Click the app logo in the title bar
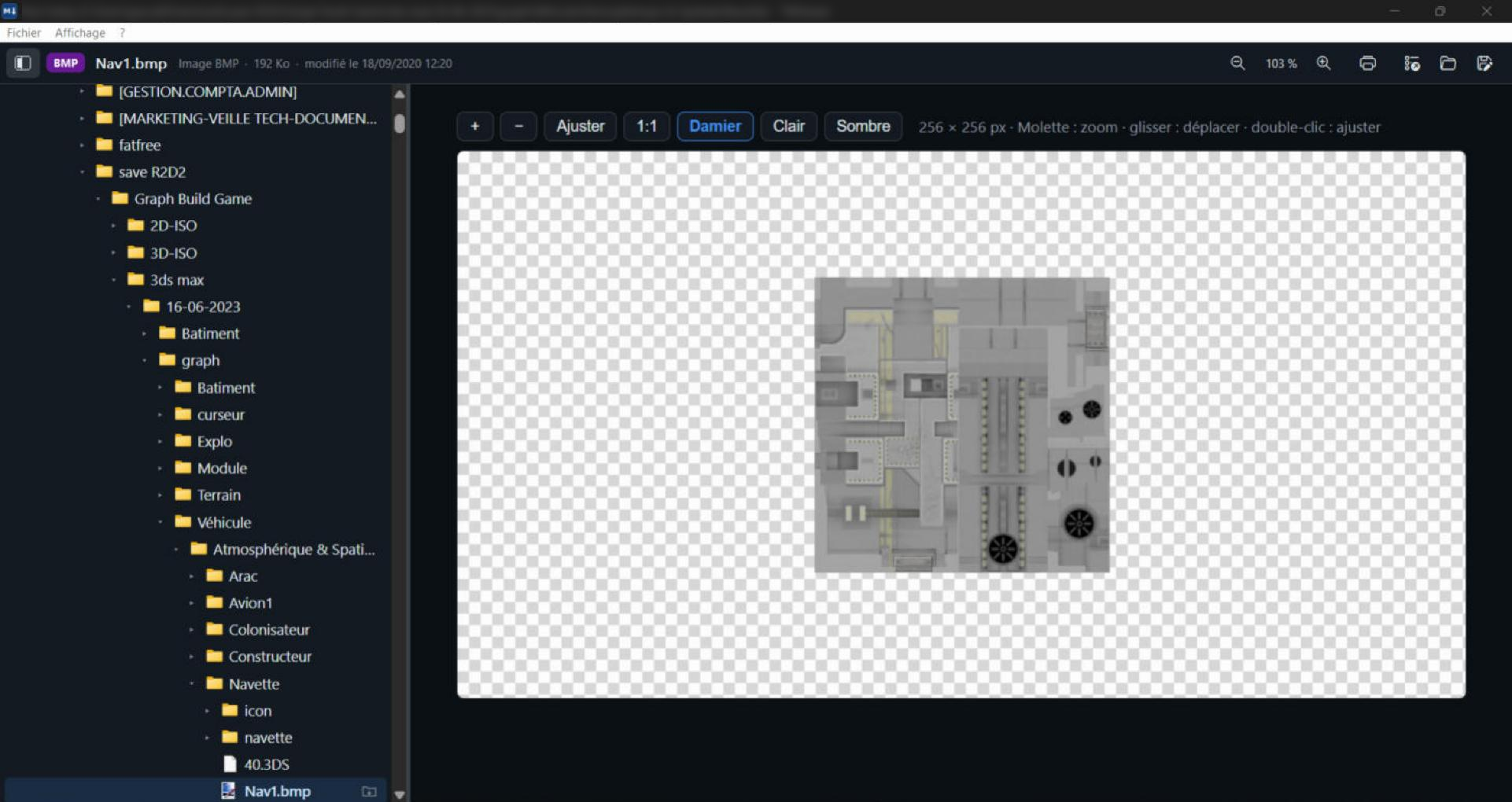The height and width of the screenshot is (802, 1512). point(9,10)
